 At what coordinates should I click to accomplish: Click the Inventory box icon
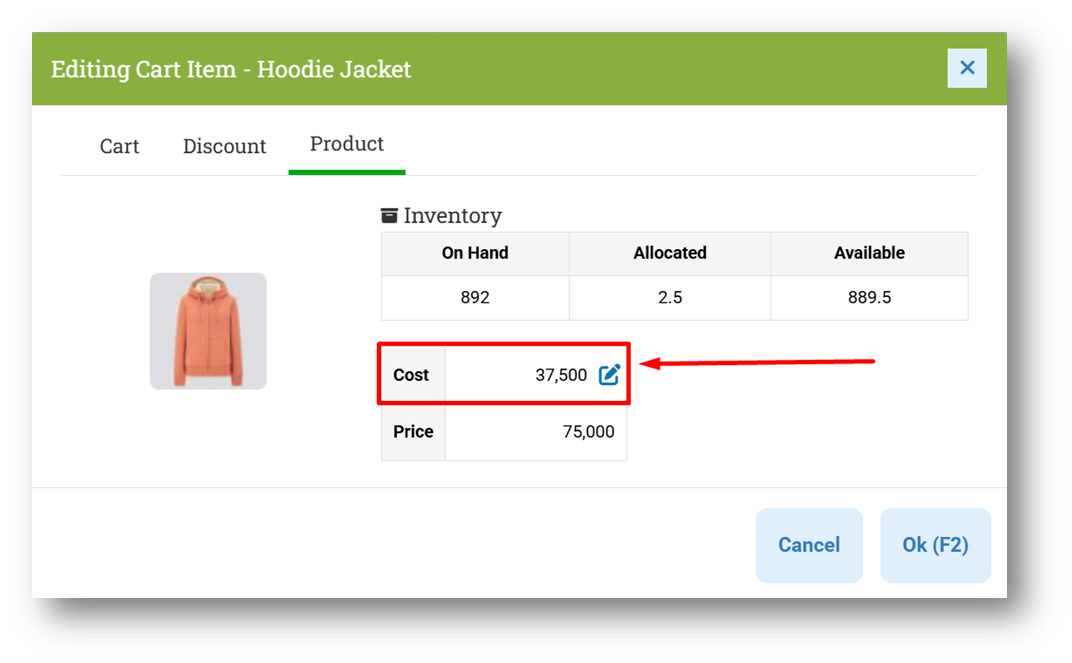click(x=390, y=216)
